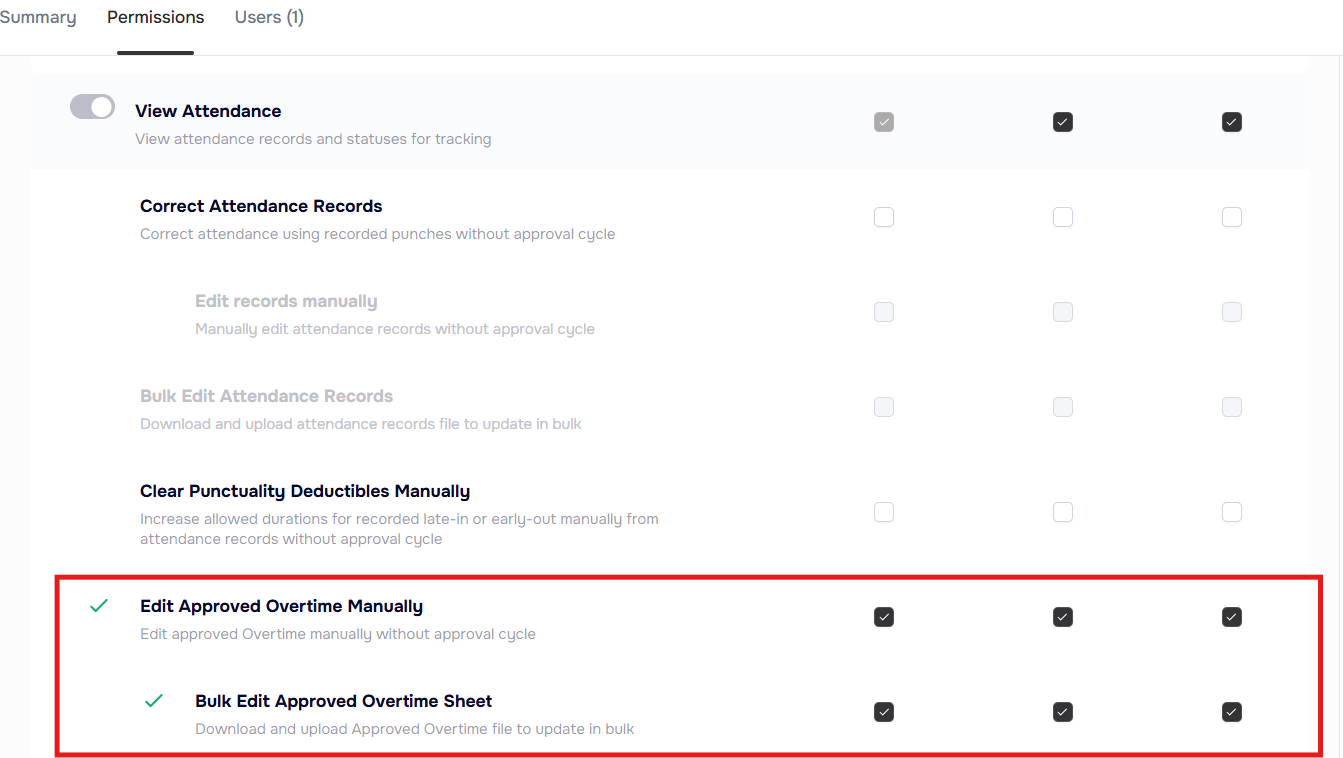Switch to the Users (1) tab
Screen dimensions: 1343x758
tap(269, 17)
